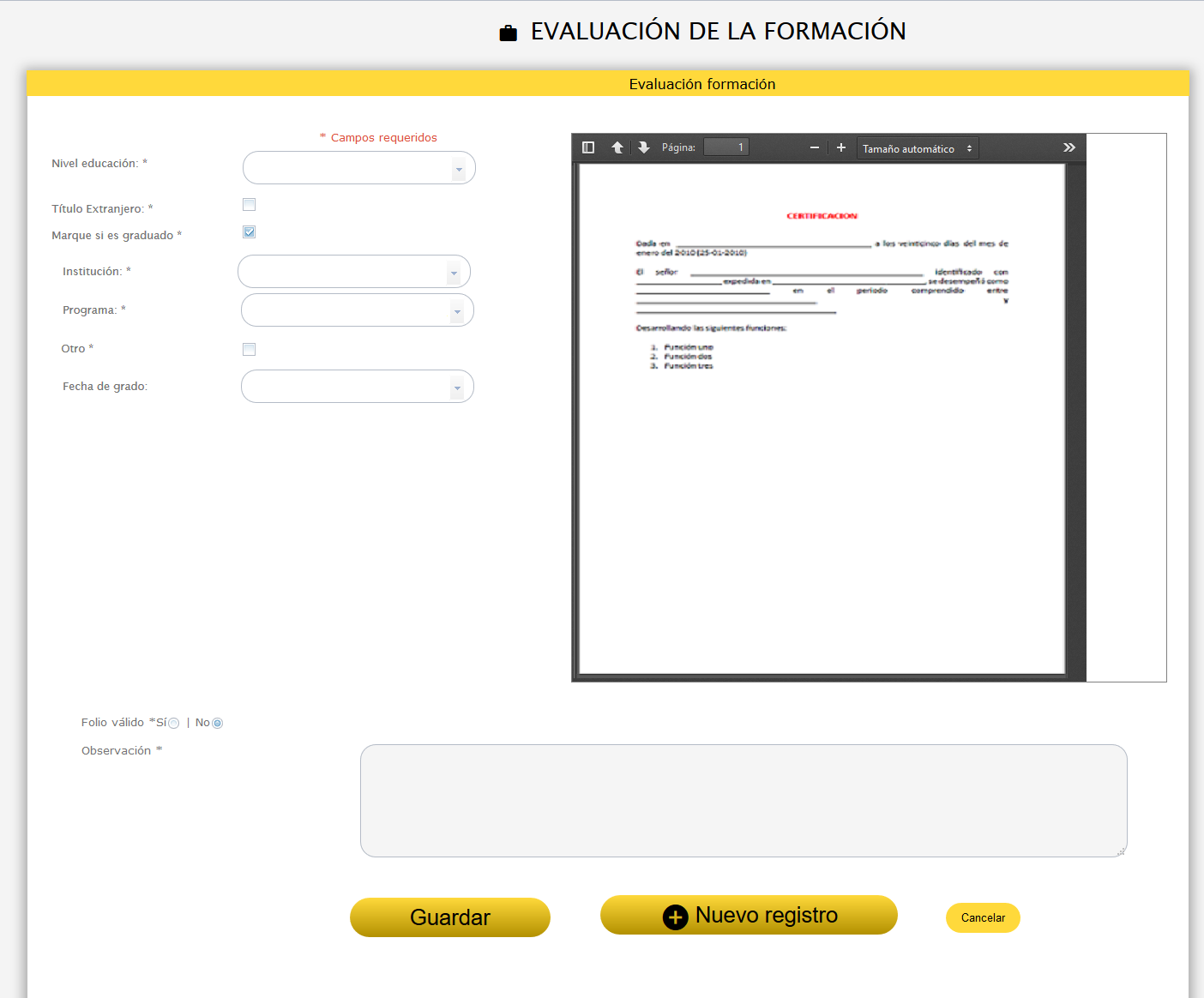
Task: Click the briefcase icon beside page title
Action: (x=509, y=33)
